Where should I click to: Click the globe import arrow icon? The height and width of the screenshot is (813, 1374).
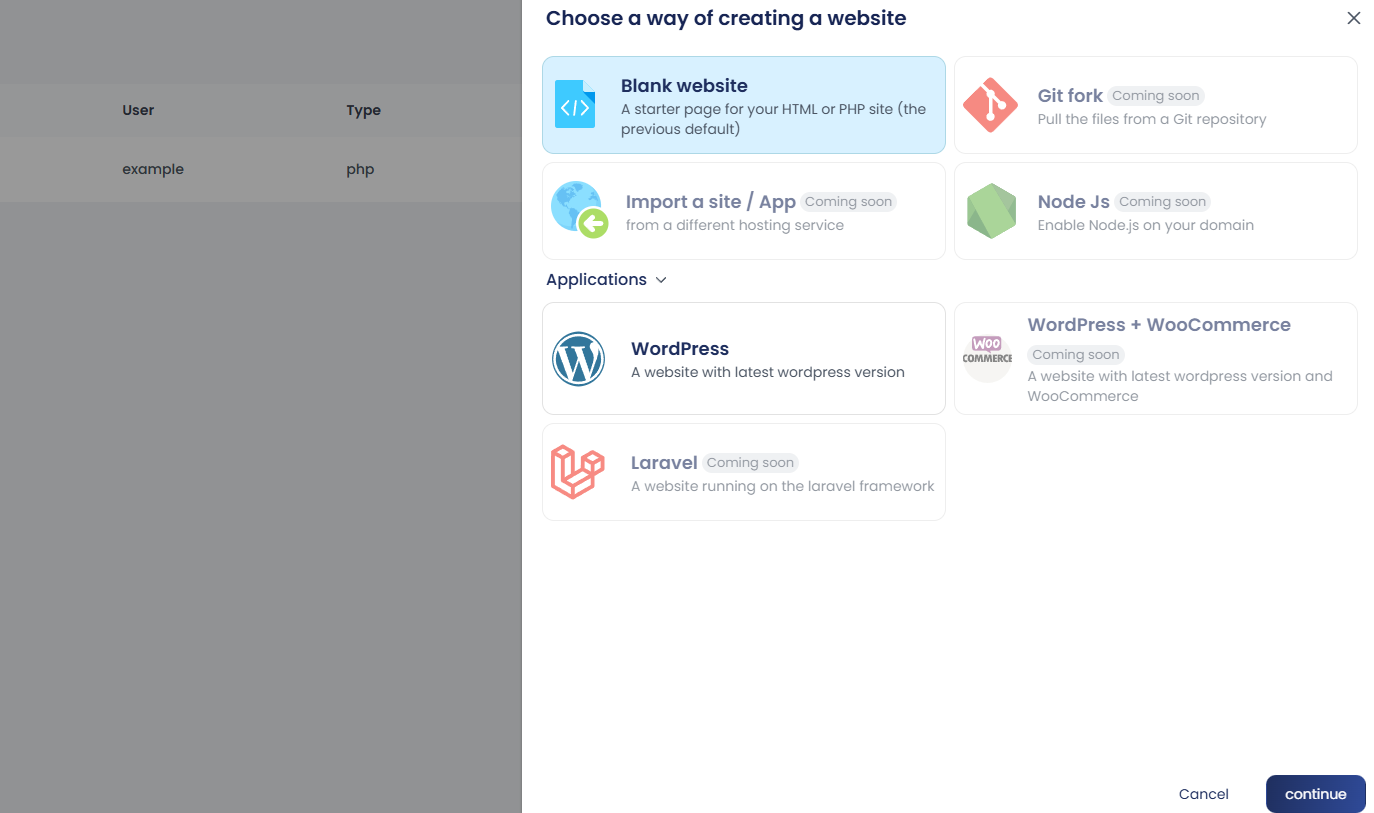pos(579,210)
